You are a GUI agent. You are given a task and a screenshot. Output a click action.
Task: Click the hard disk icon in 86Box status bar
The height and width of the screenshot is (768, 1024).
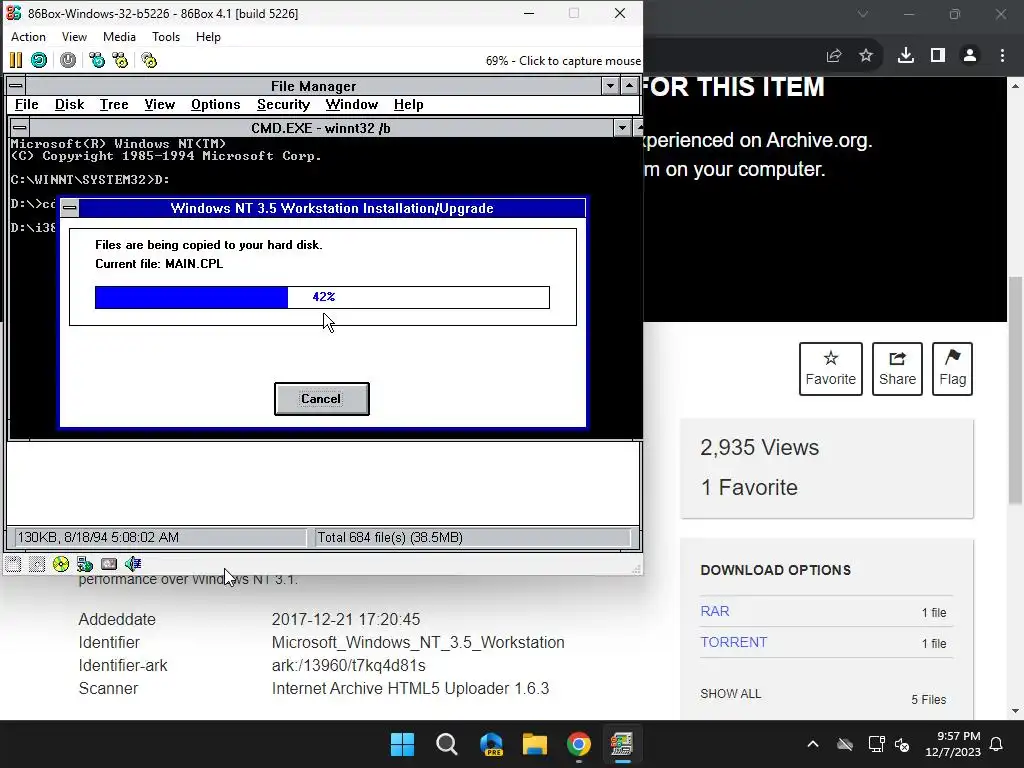pos(109,564)
